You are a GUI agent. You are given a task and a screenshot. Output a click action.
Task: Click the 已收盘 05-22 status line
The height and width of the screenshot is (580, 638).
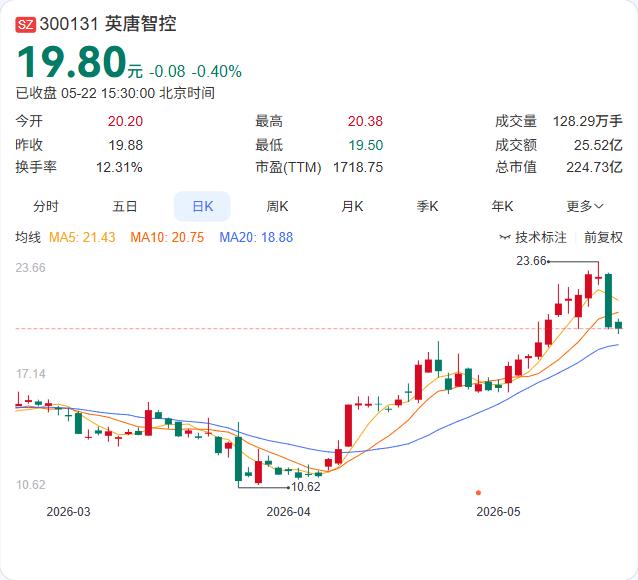[x=115, y=93]
